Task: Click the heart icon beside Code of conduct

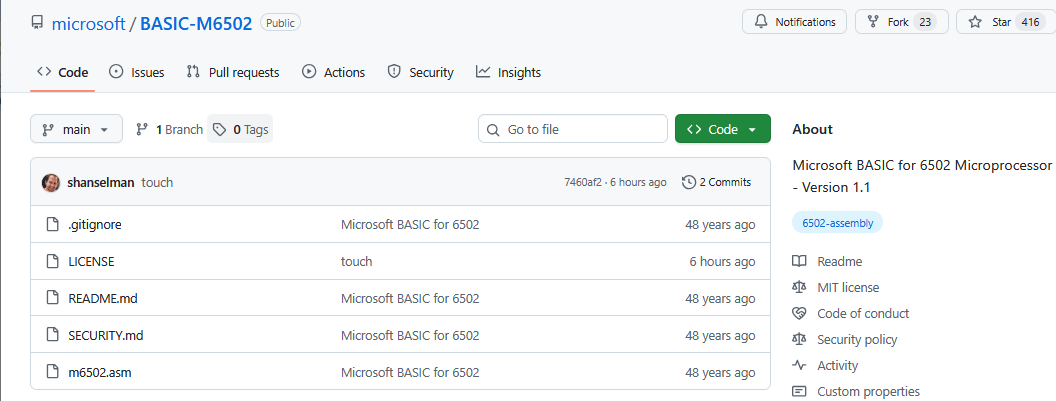Action: tap(799, 313)
